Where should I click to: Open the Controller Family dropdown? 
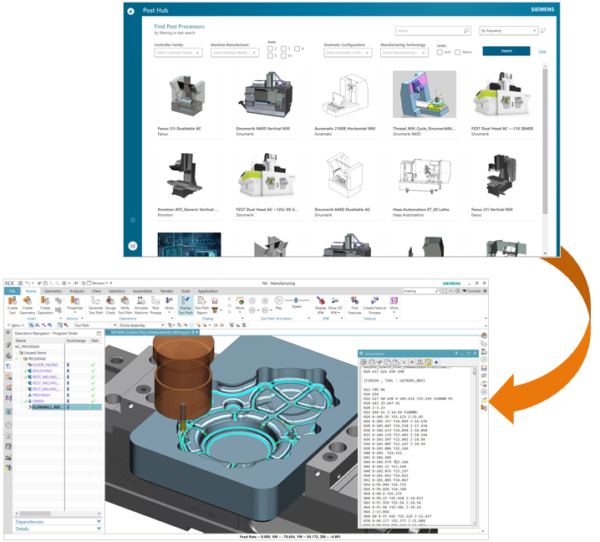point(178,52)
